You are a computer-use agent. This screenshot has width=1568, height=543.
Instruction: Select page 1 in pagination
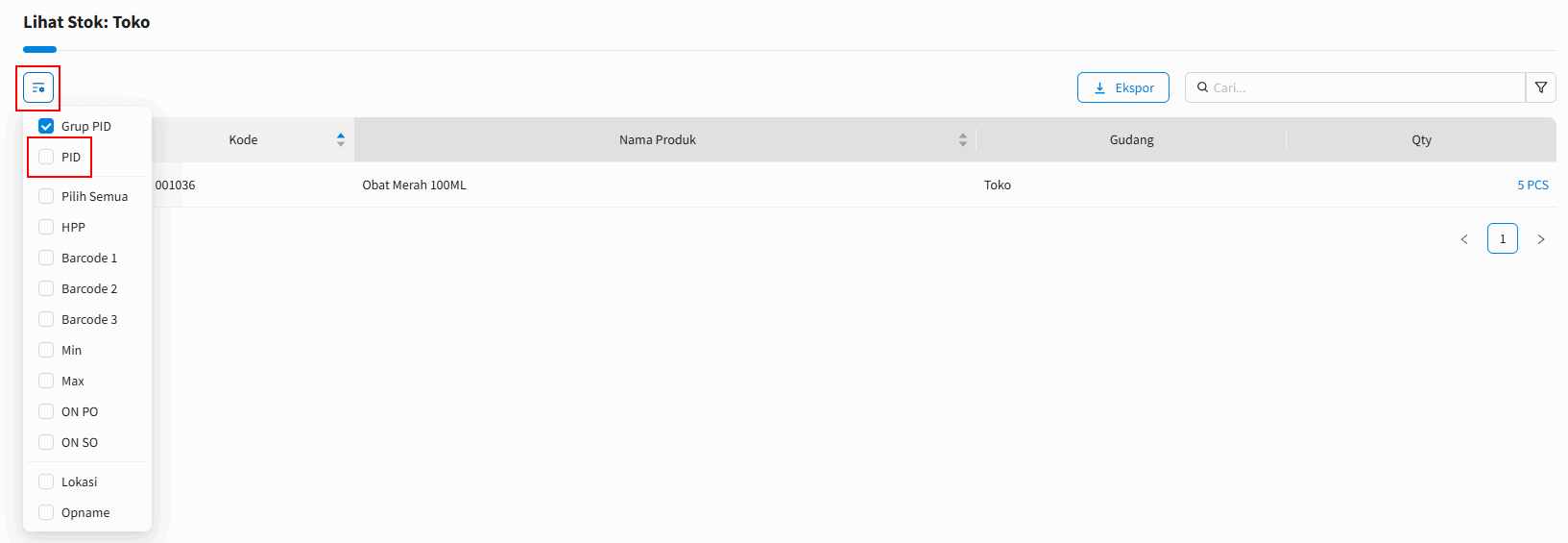[x=1502, y=238]
